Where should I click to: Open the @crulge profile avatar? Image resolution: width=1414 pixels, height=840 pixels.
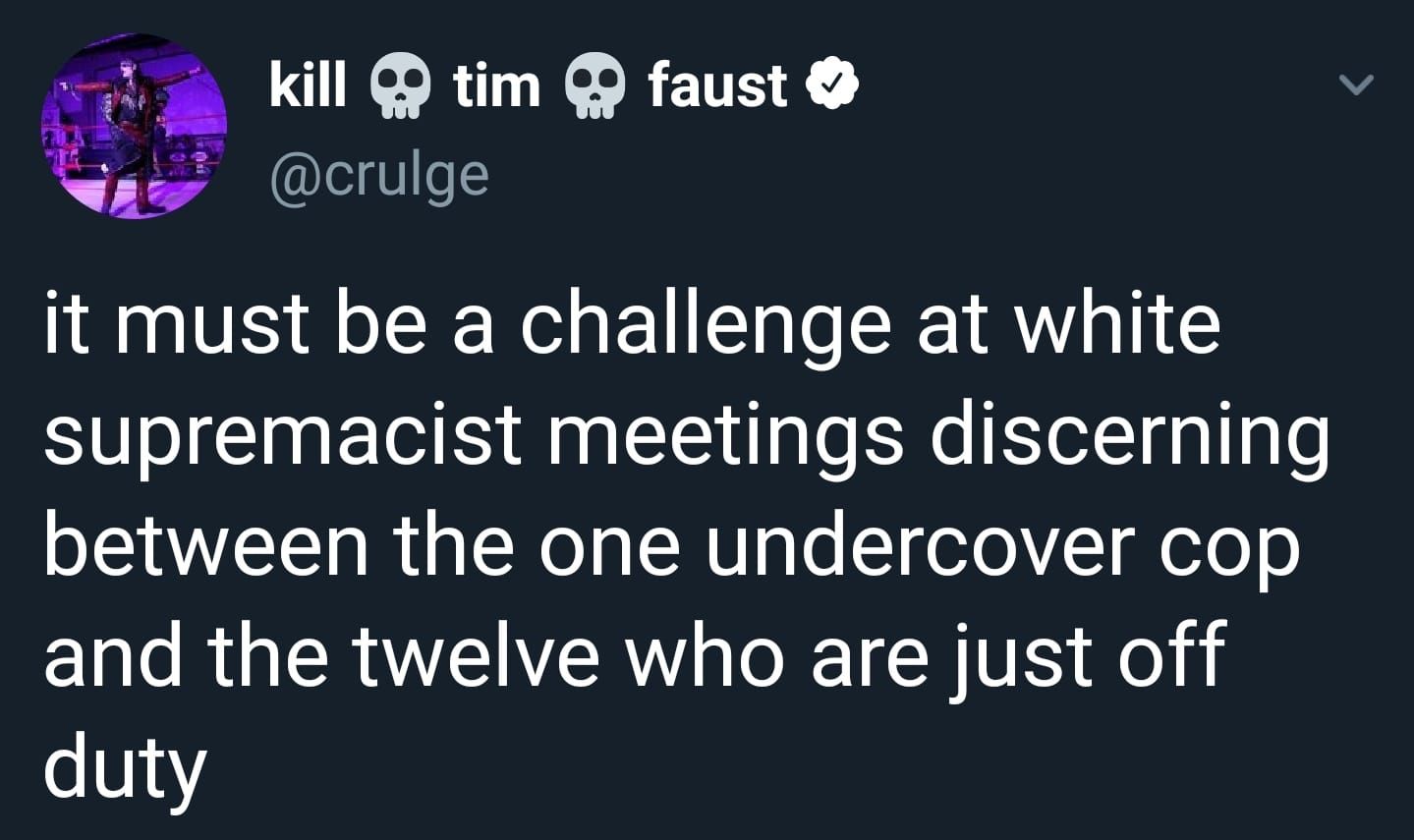135,127
